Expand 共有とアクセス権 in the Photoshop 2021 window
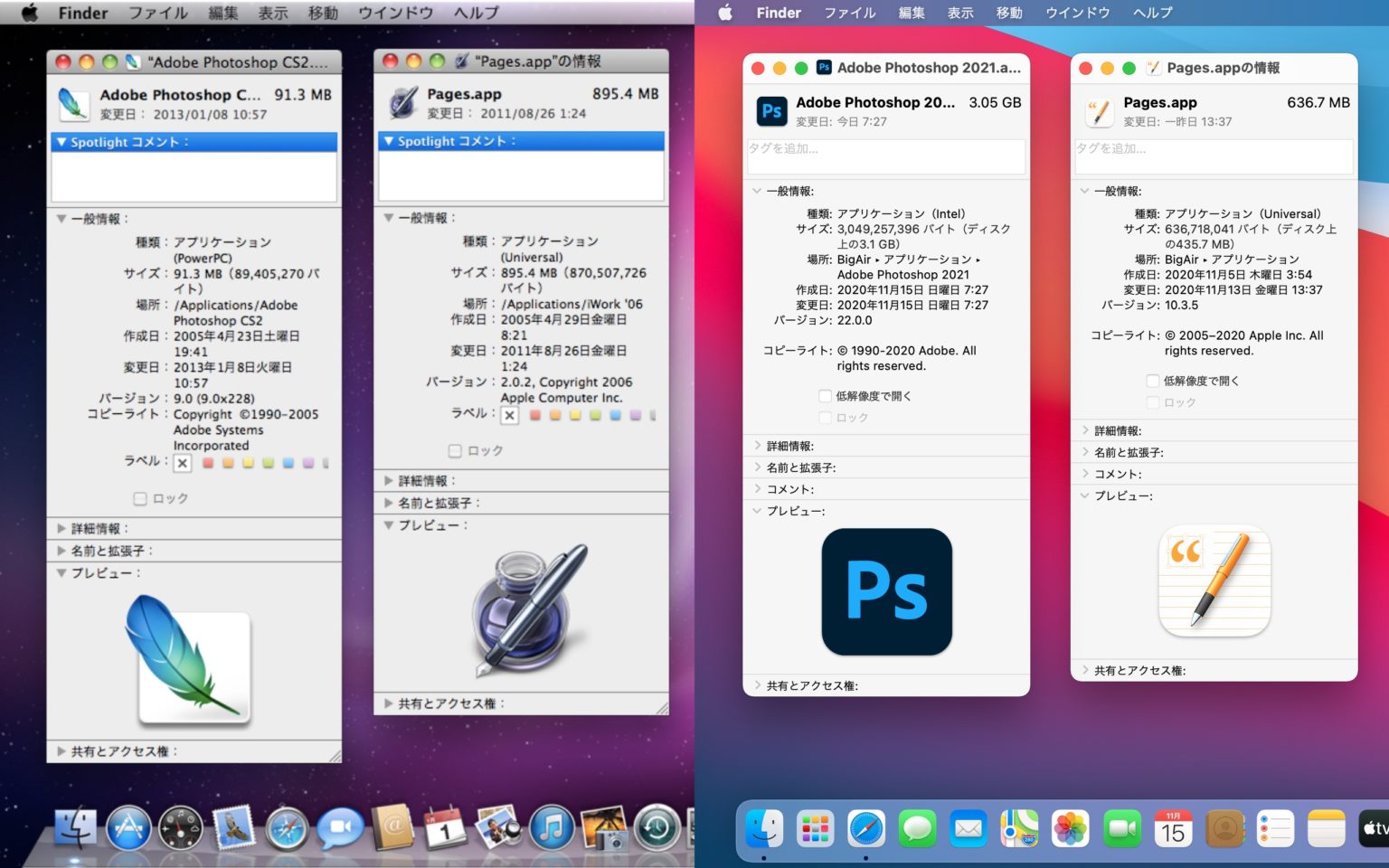 (x=758, y=685)
